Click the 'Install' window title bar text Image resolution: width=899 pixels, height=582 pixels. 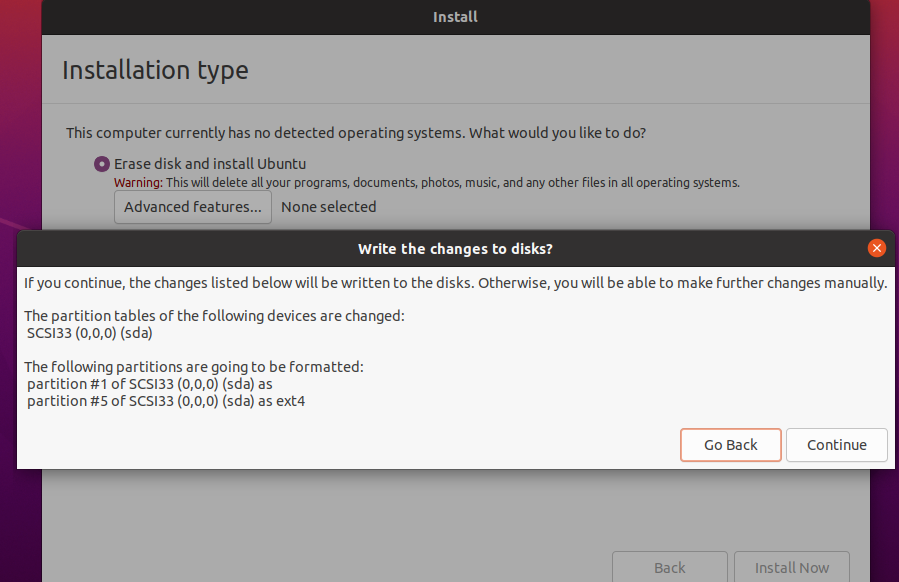455,17
